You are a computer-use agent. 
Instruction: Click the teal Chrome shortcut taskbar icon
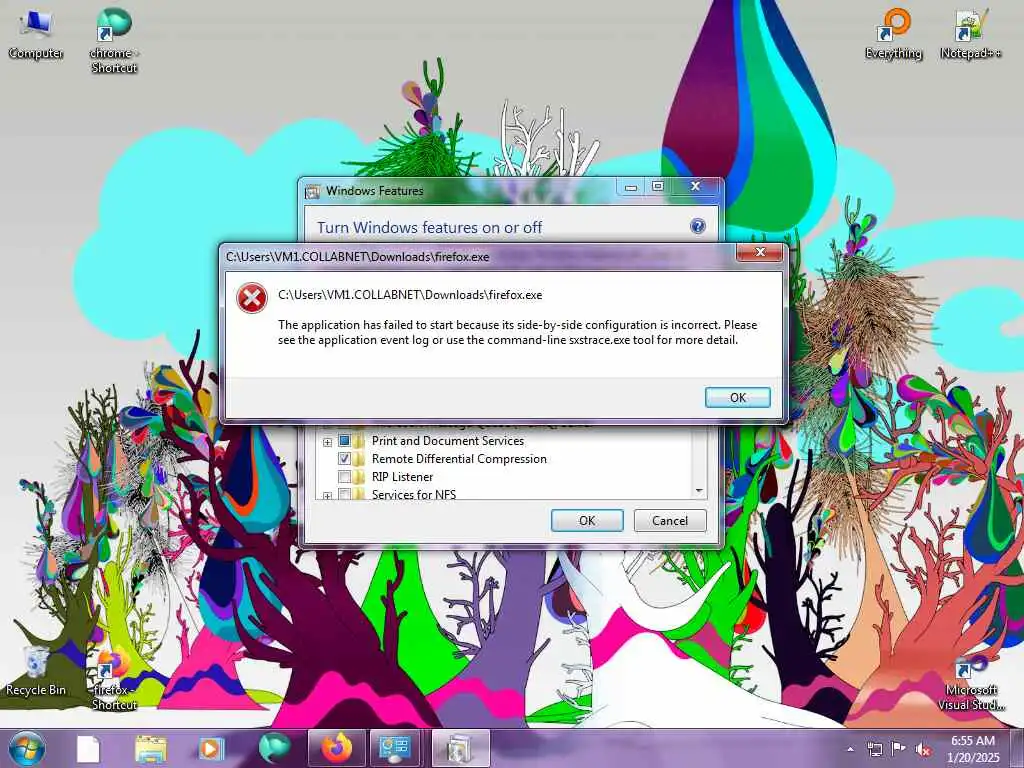pos(274,748)
